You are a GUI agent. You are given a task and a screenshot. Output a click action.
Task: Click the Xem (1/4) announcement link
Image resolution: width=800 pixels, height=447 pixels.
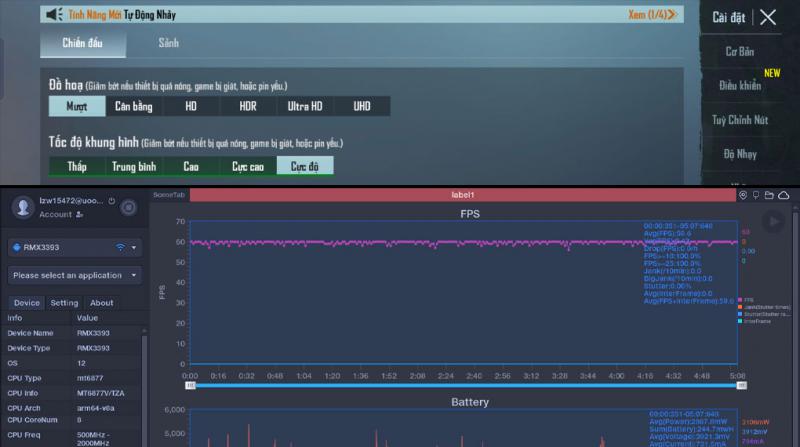653,14
